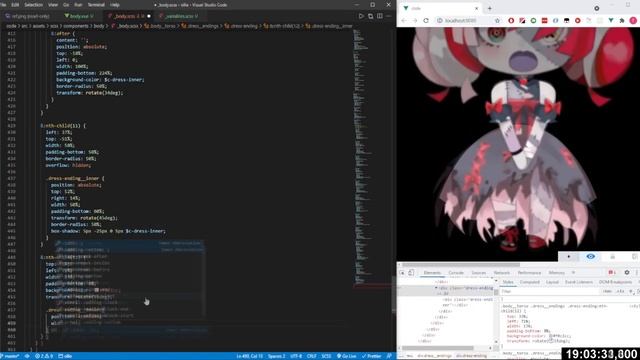Close the Chrome browser tab
Screen dimensions: 640x360
coord(476,8)
